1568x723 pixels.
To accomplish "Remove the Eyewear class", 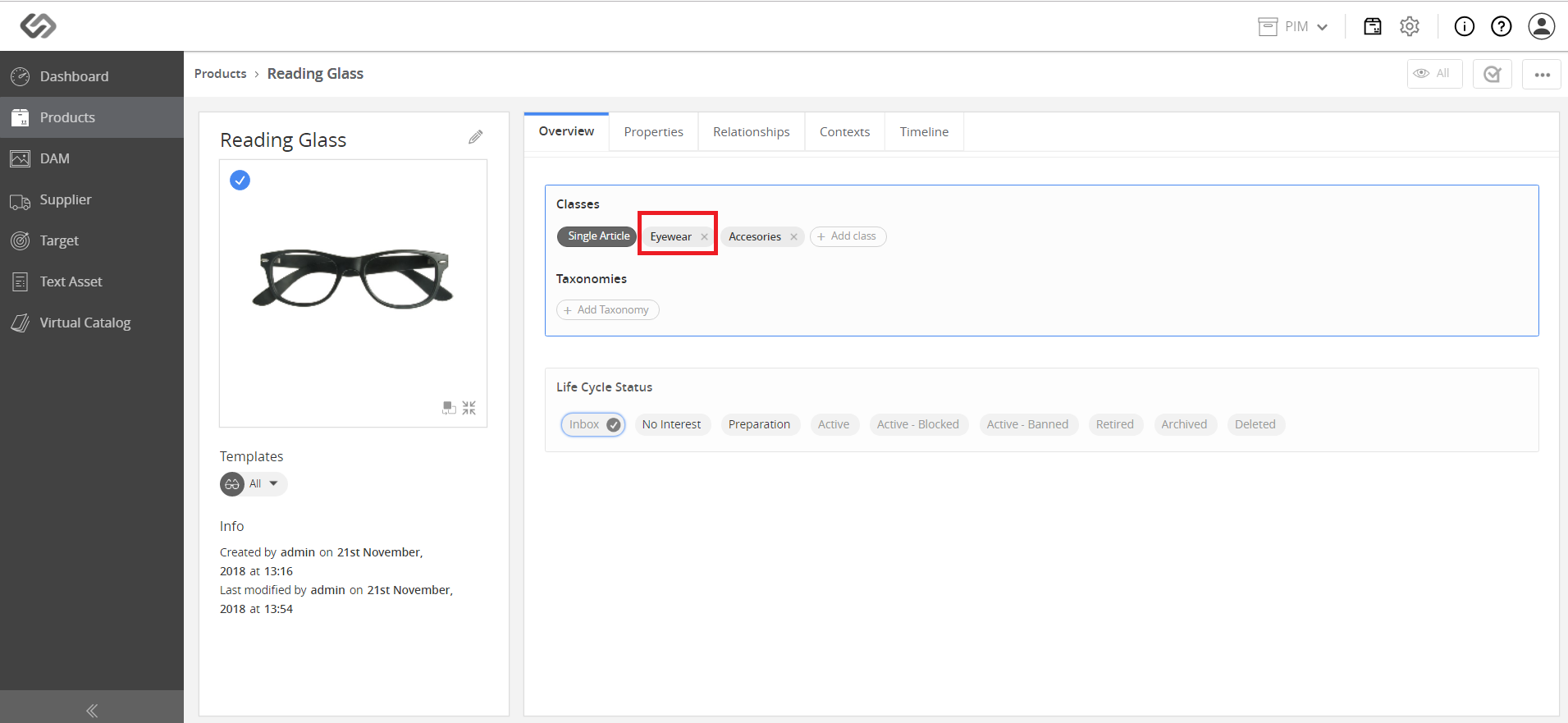I will coord(704,237).
